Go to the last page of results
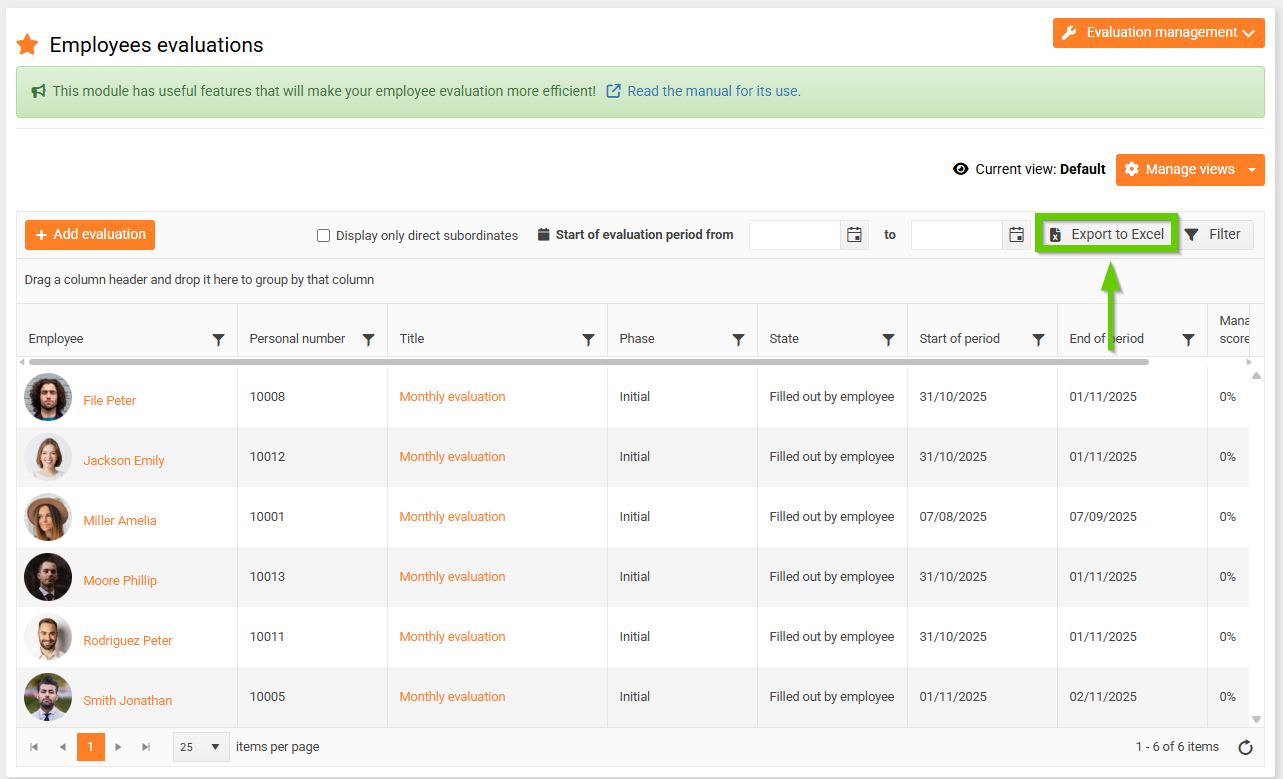 146,747
